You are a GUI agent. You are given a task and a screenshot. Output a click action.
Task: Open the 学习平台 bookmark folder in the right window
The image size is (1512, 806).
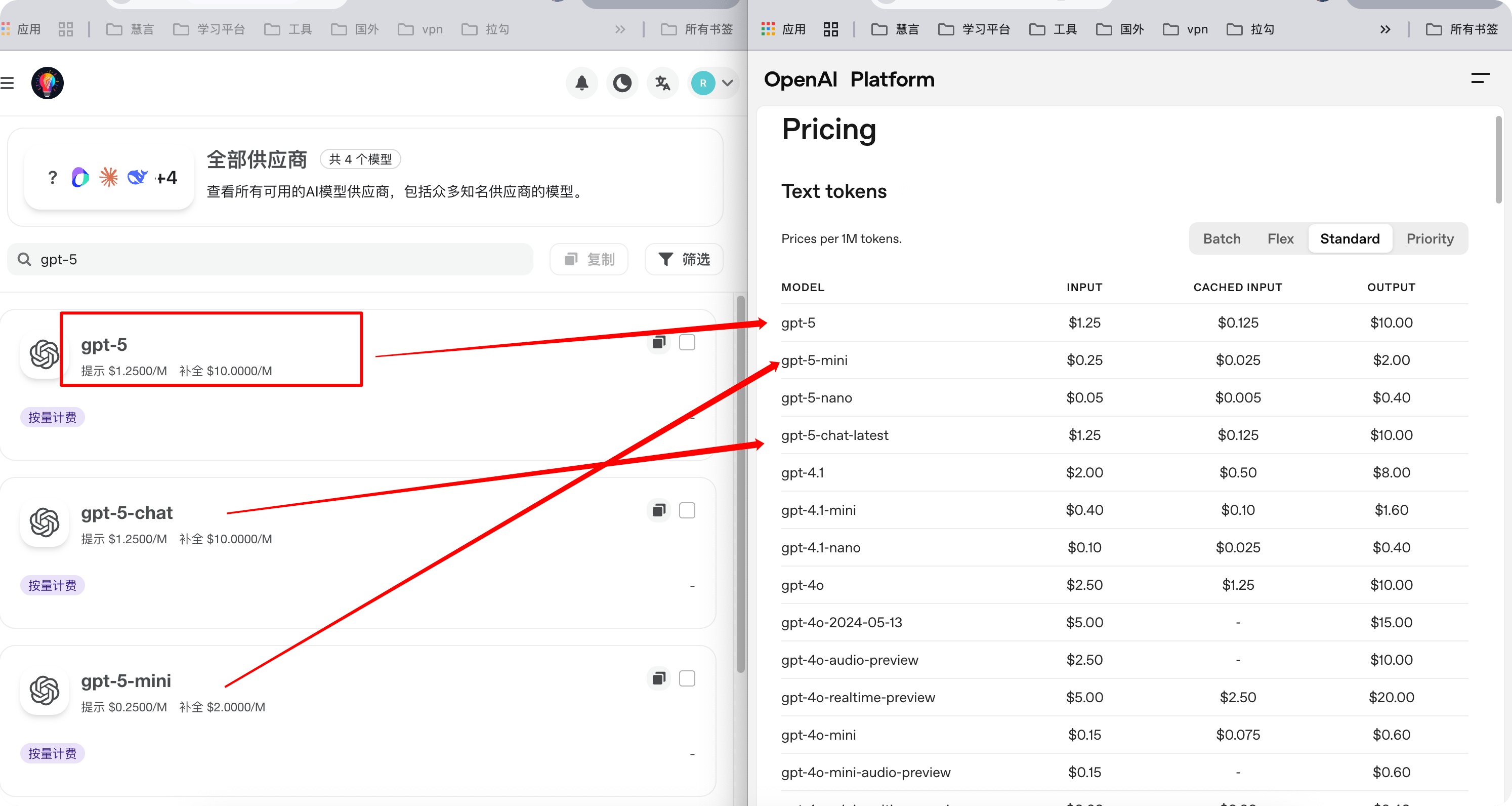(x=974, y=29)
